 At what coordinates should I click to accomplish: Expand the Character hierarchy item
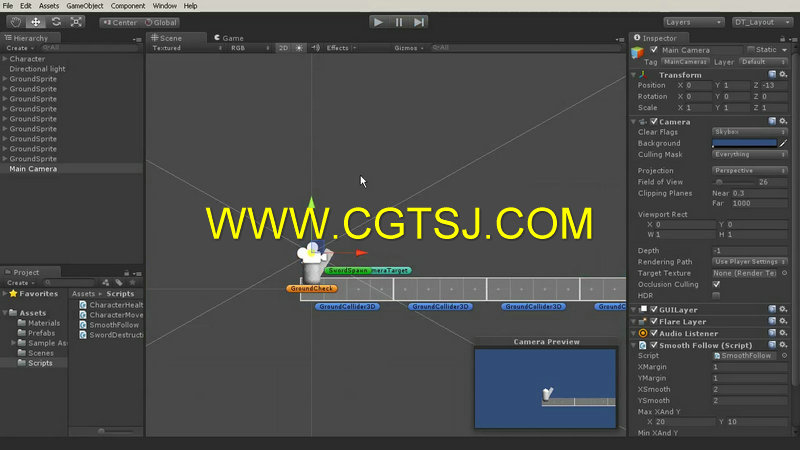click(x=5, y=59)
